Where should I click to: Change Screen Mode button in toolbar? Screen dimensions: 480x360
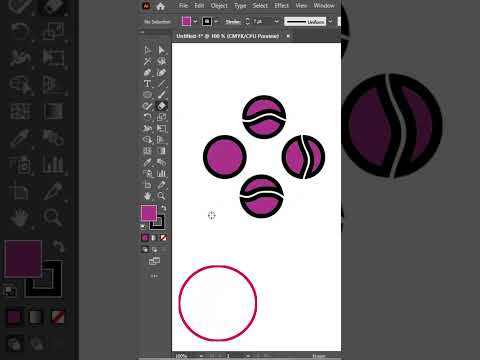[x=154, y=261]
